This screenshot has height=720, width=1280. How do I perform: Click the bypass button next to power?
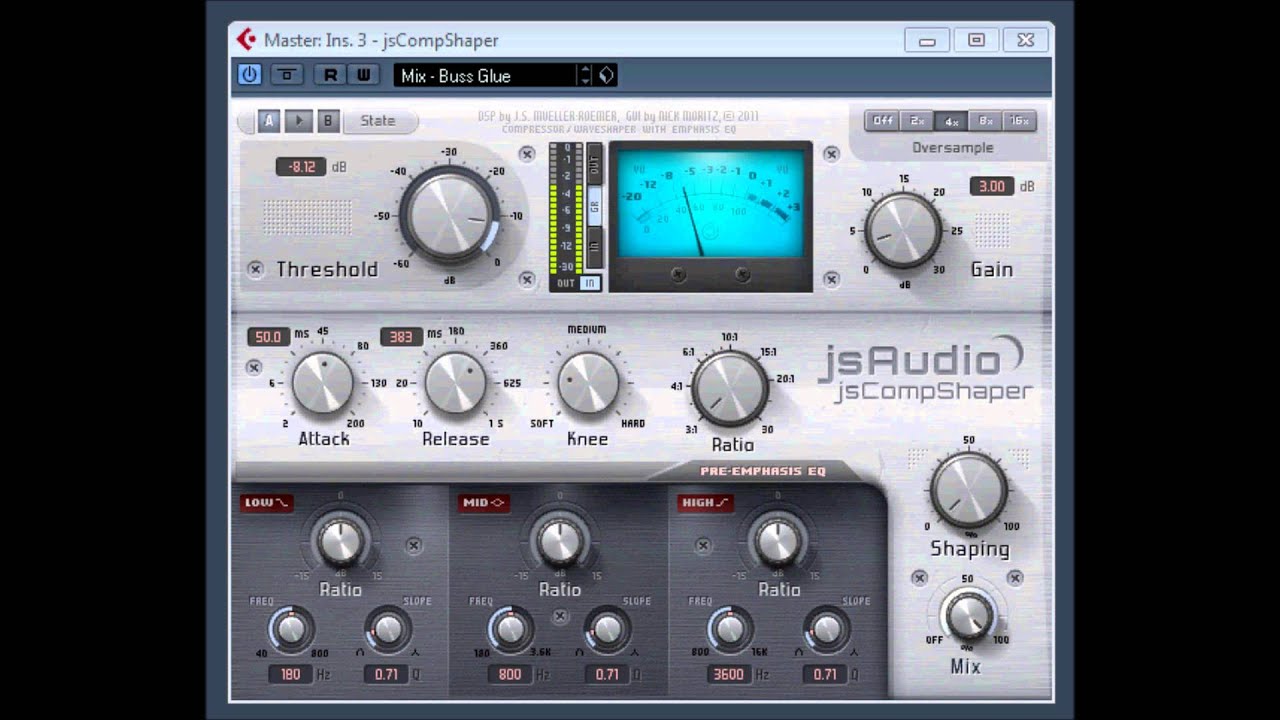click(287, 74)
